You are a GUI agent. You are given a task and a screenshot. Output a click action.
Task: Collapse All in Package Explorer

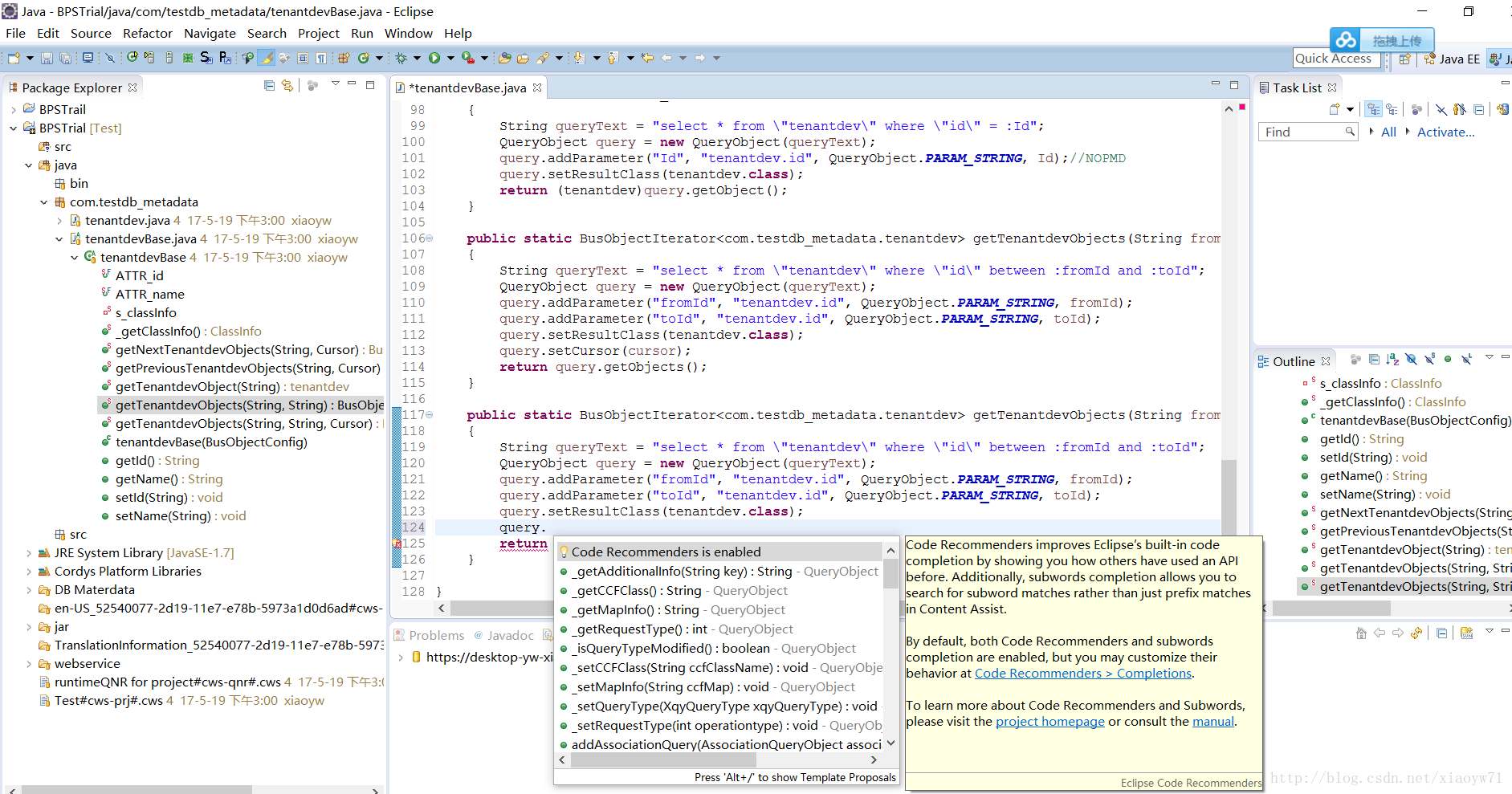click(x=269, y=85)
